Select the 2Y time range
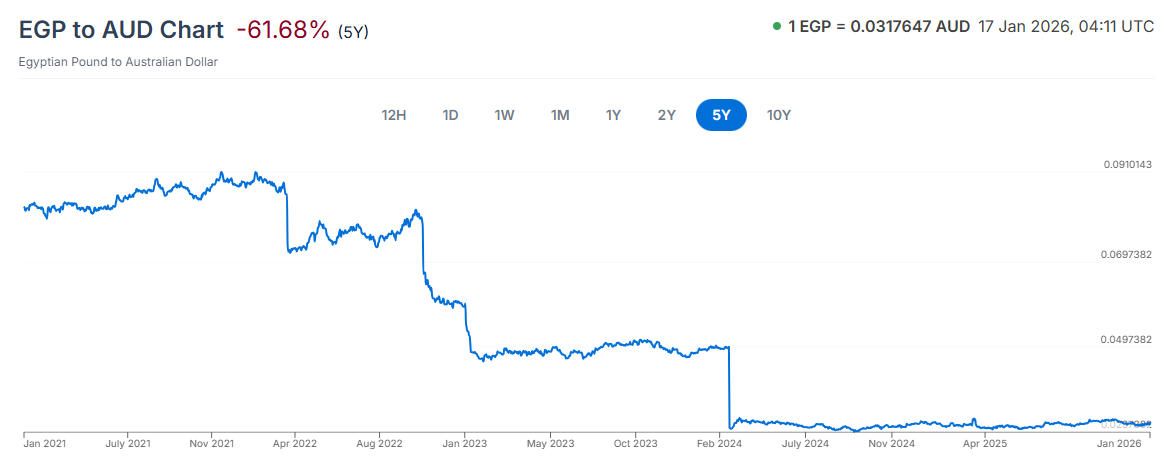This screenshot has width=1165, height=456. [667, 115]
